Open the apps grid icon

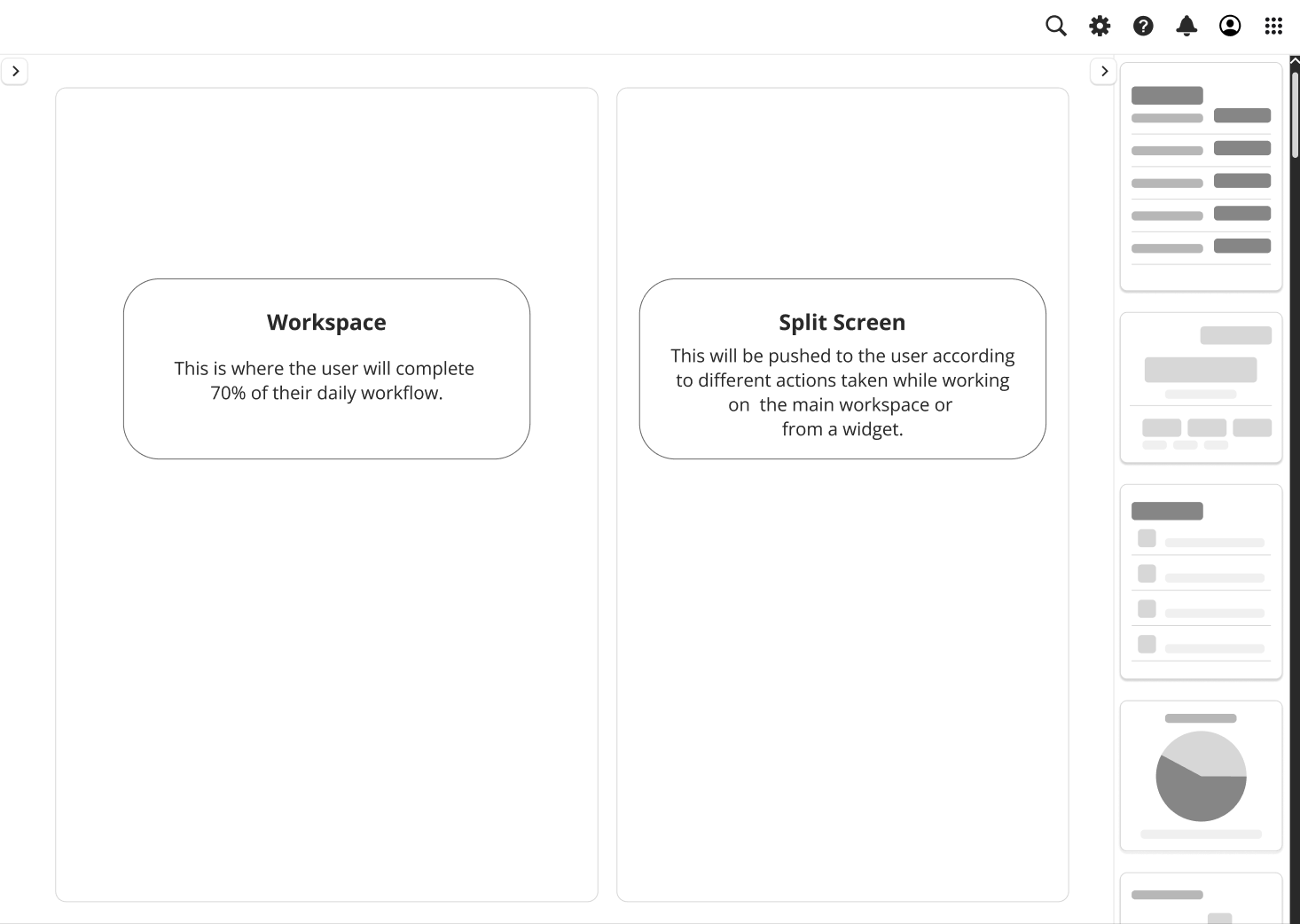[x=1273, y=26]
